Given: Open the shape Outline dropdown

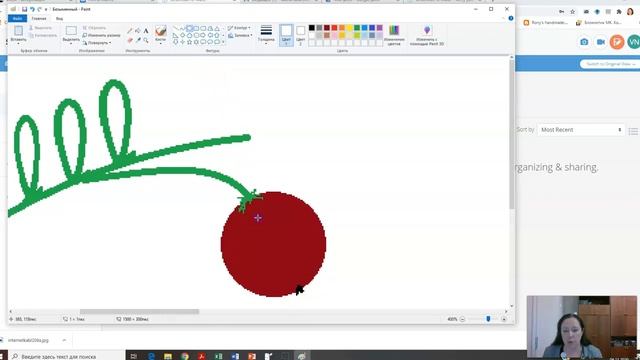Looking at the screenshot, I should tap(240, 28).
